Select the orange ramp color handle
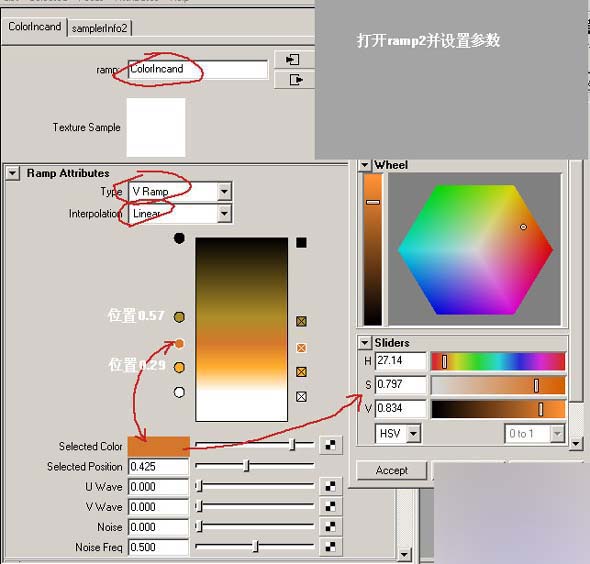Viewport: 590px width, 564px height. [x=179, y=344]
